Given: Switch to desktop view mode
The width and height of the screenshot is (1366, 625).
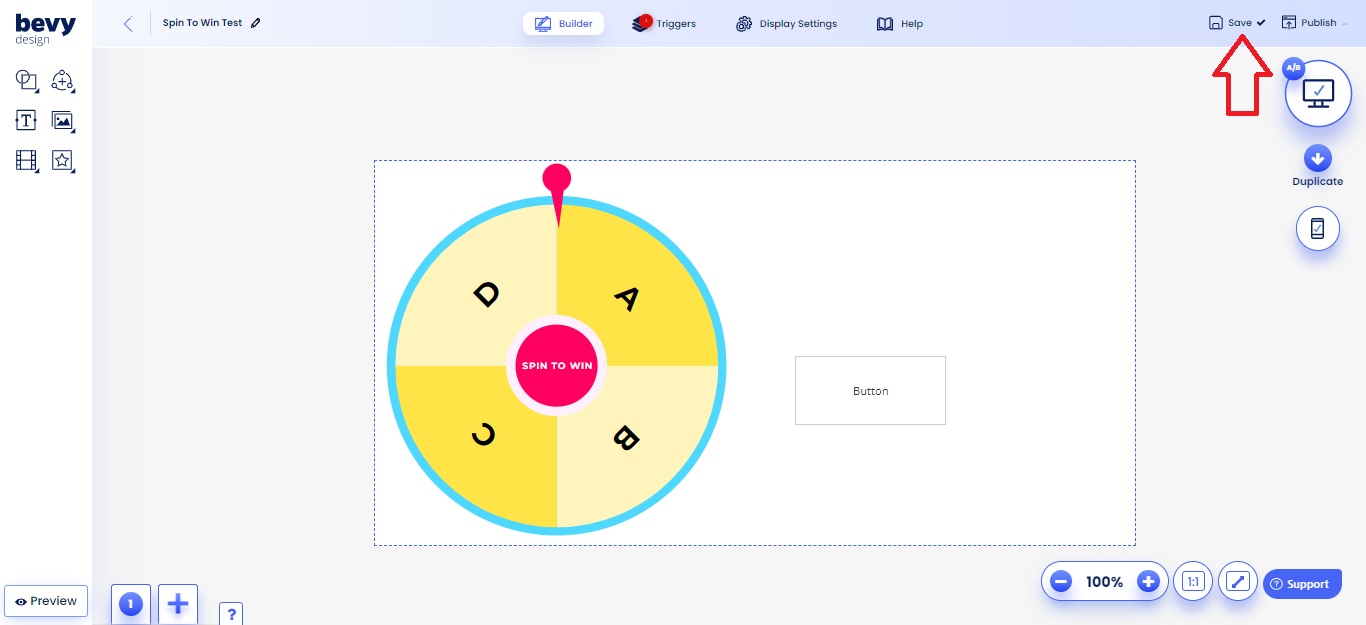Looking at the screenshot, I should click(x=1317, y=92).
